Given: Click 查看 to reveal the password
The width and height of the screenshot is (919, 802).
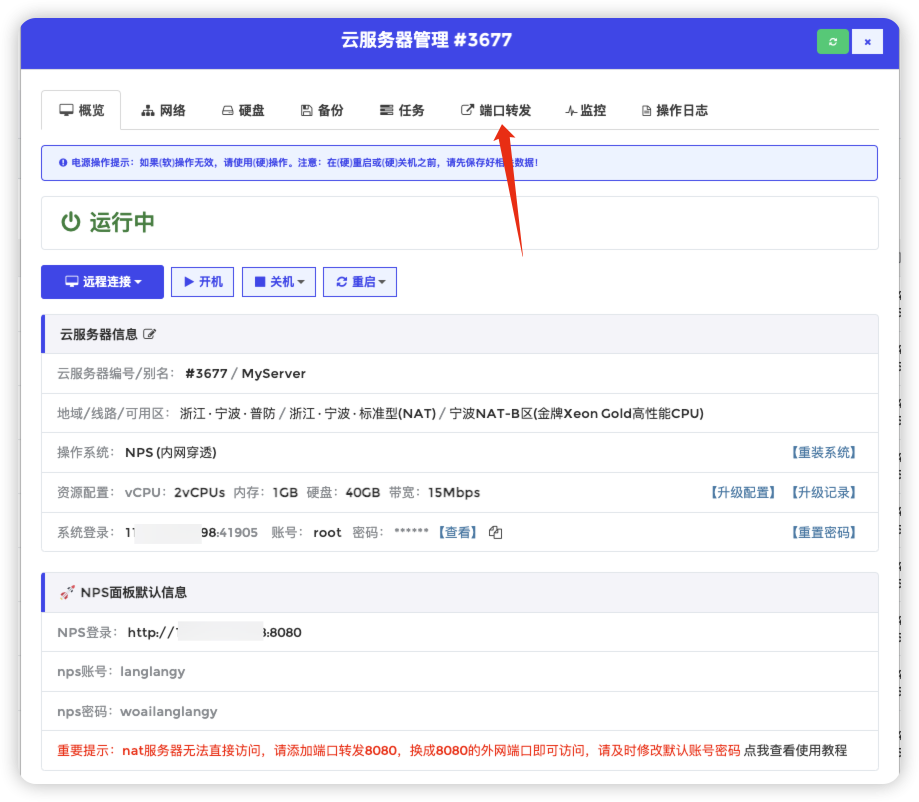Looking at the screenshot, I should [x=457, y=532].
